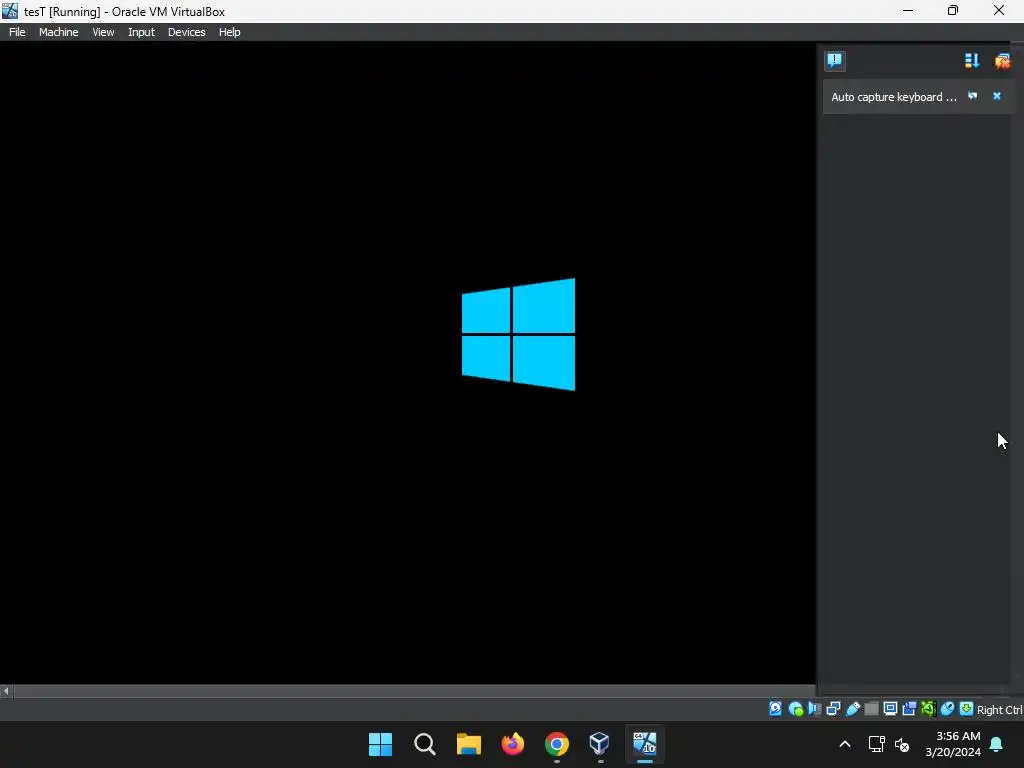Click the Right Ctrl host key label

point(999,710)
